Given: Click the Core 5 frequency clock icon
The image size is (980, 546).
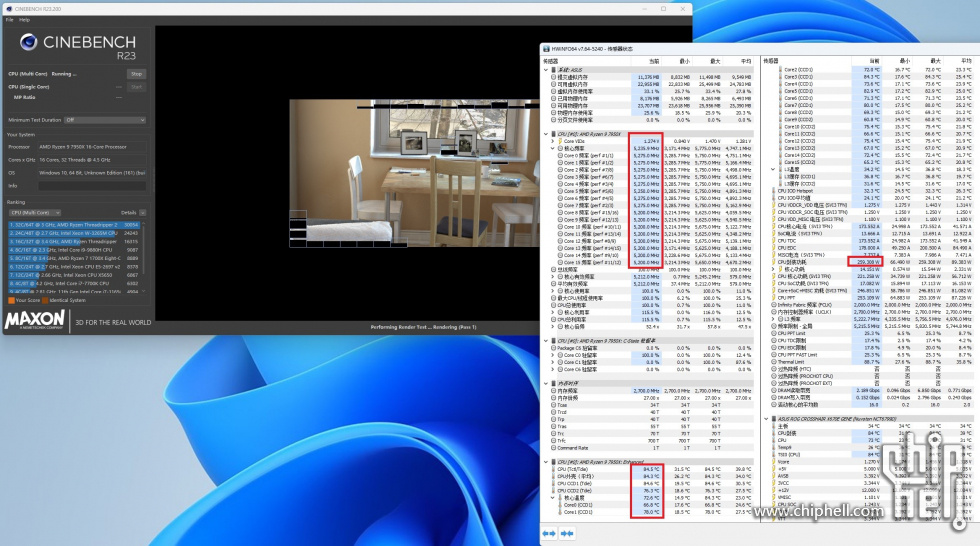Looking at the screenshot, I should pyautogui.click(x=561, y=191).
